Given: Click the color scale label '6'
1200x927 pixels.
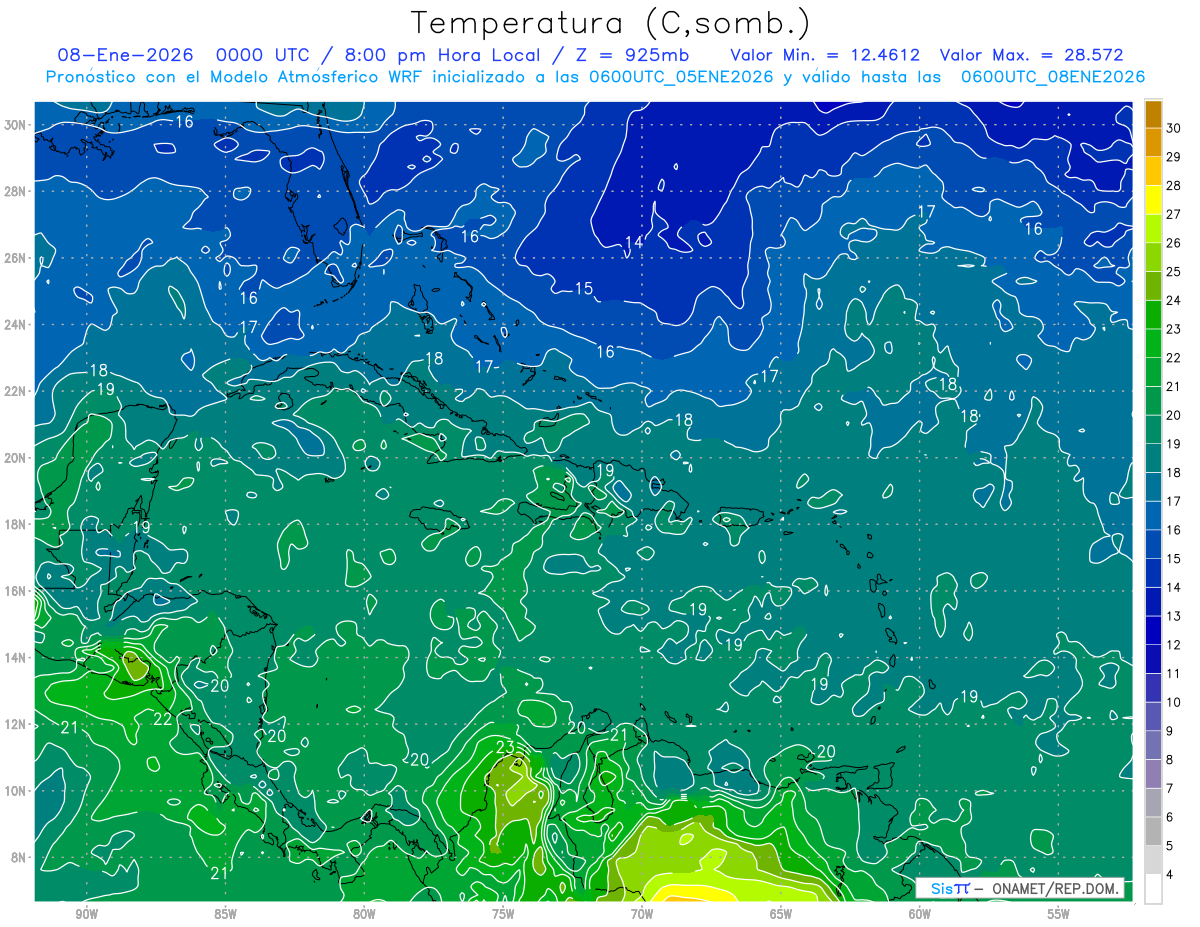Looking at the screenshot, I should [x=1171, y=818].
